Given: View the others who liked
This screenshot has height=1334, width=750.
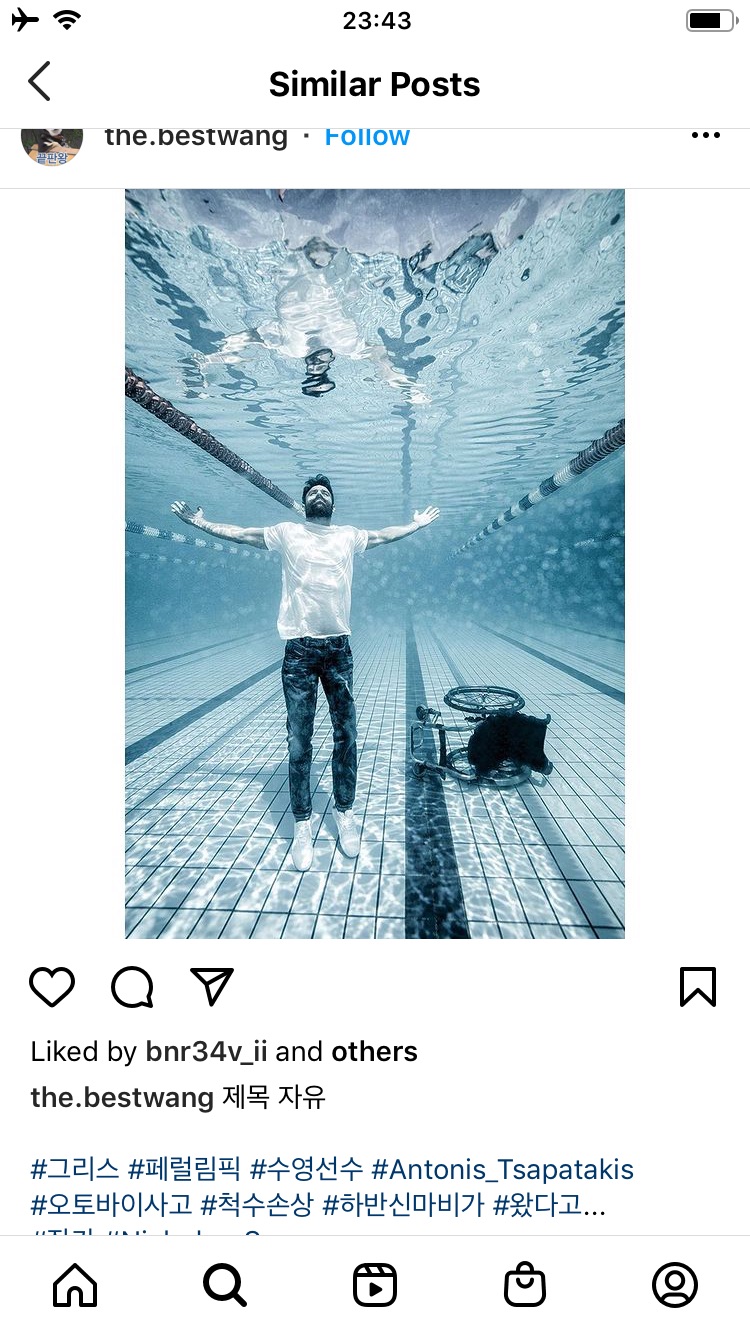Looking at the screenshot, I should tap(375, 1052).
